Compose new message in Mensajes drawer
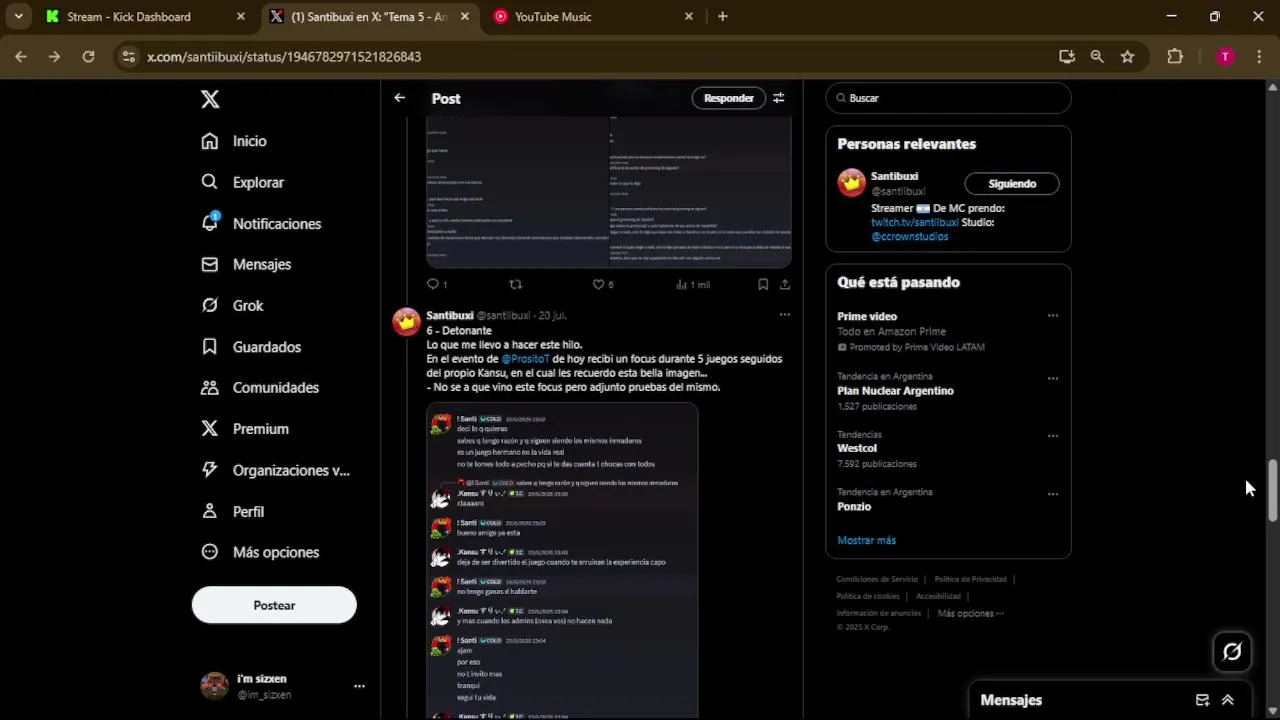 [x=1202, y=700]
